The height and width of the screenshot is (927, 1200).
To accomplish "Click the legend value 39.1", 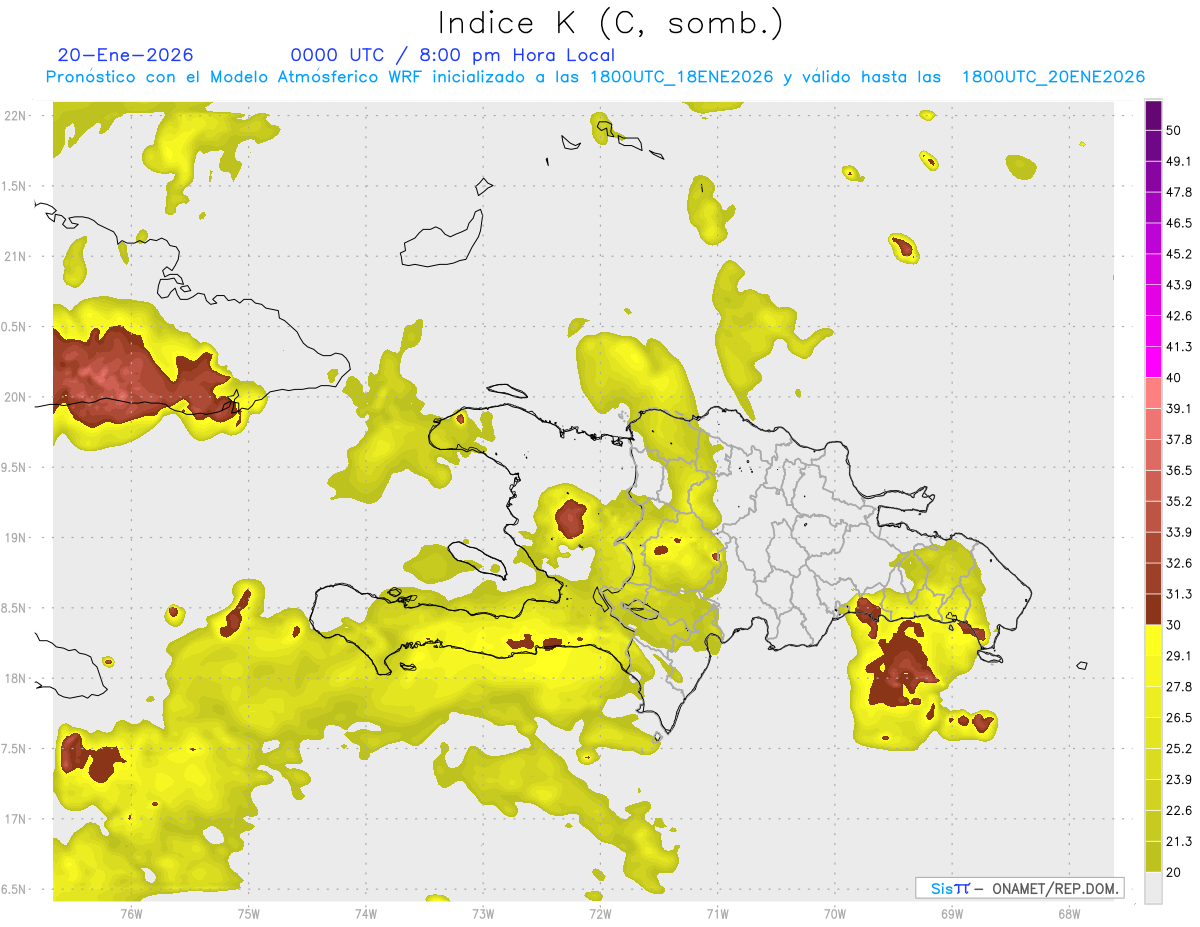I will tap(1179, 408).
